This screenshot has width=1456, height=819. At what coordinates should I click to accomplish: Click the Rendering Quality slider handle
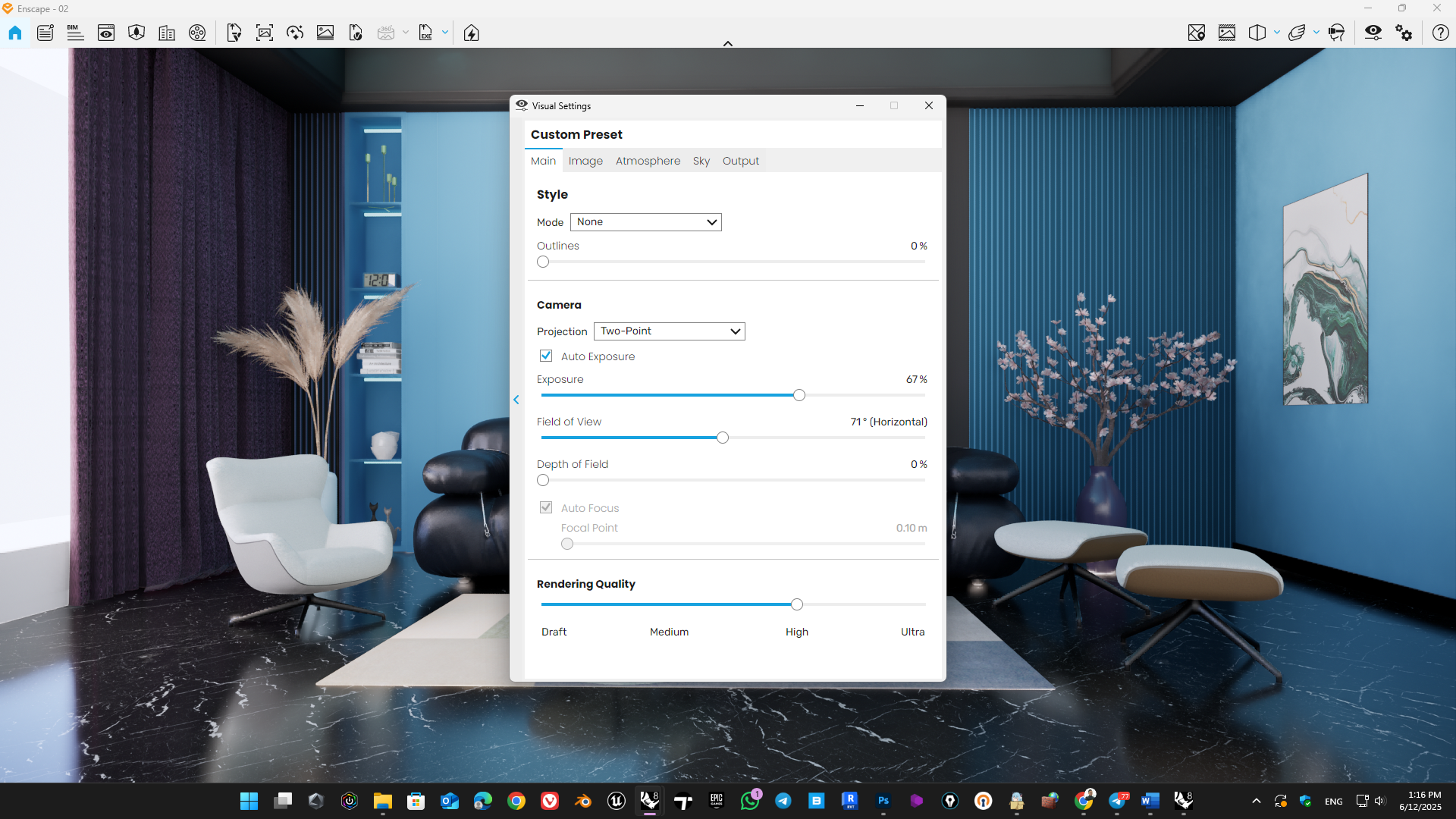point(797,604)
